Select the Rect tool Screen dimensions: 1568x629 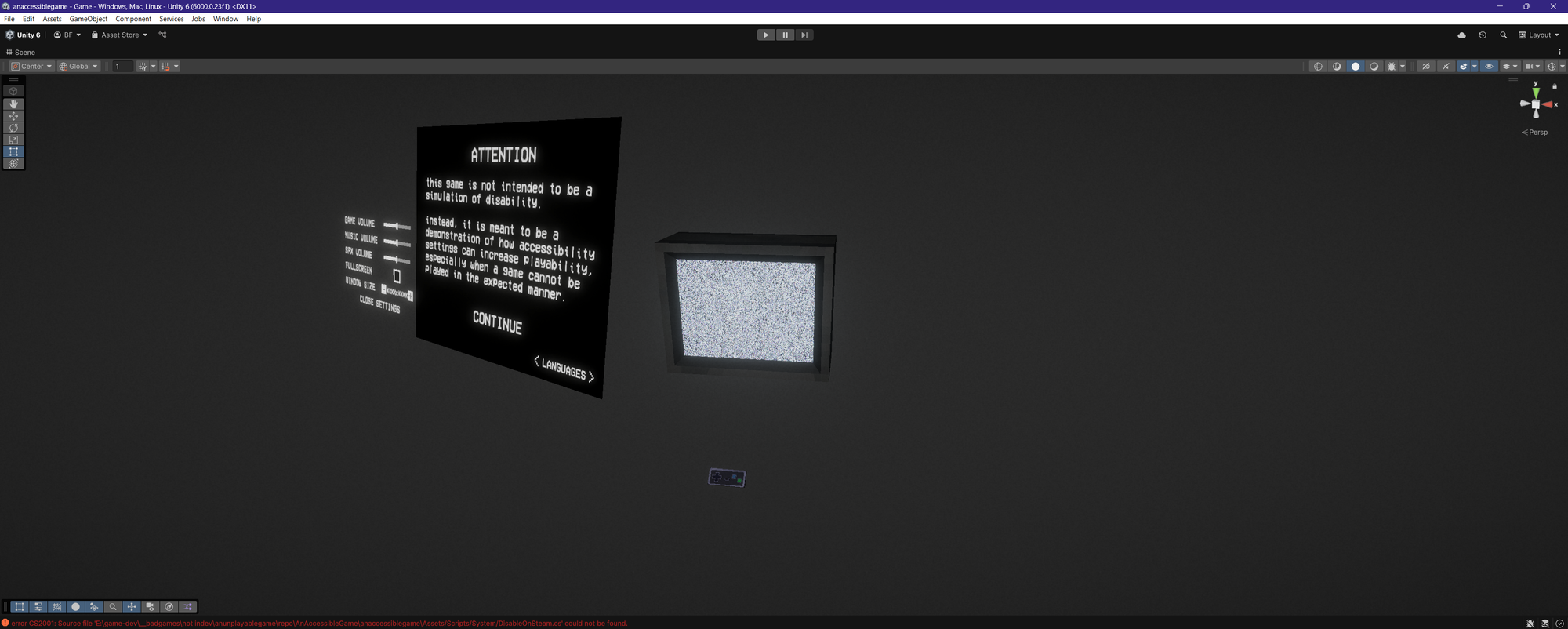click(13, 151)
